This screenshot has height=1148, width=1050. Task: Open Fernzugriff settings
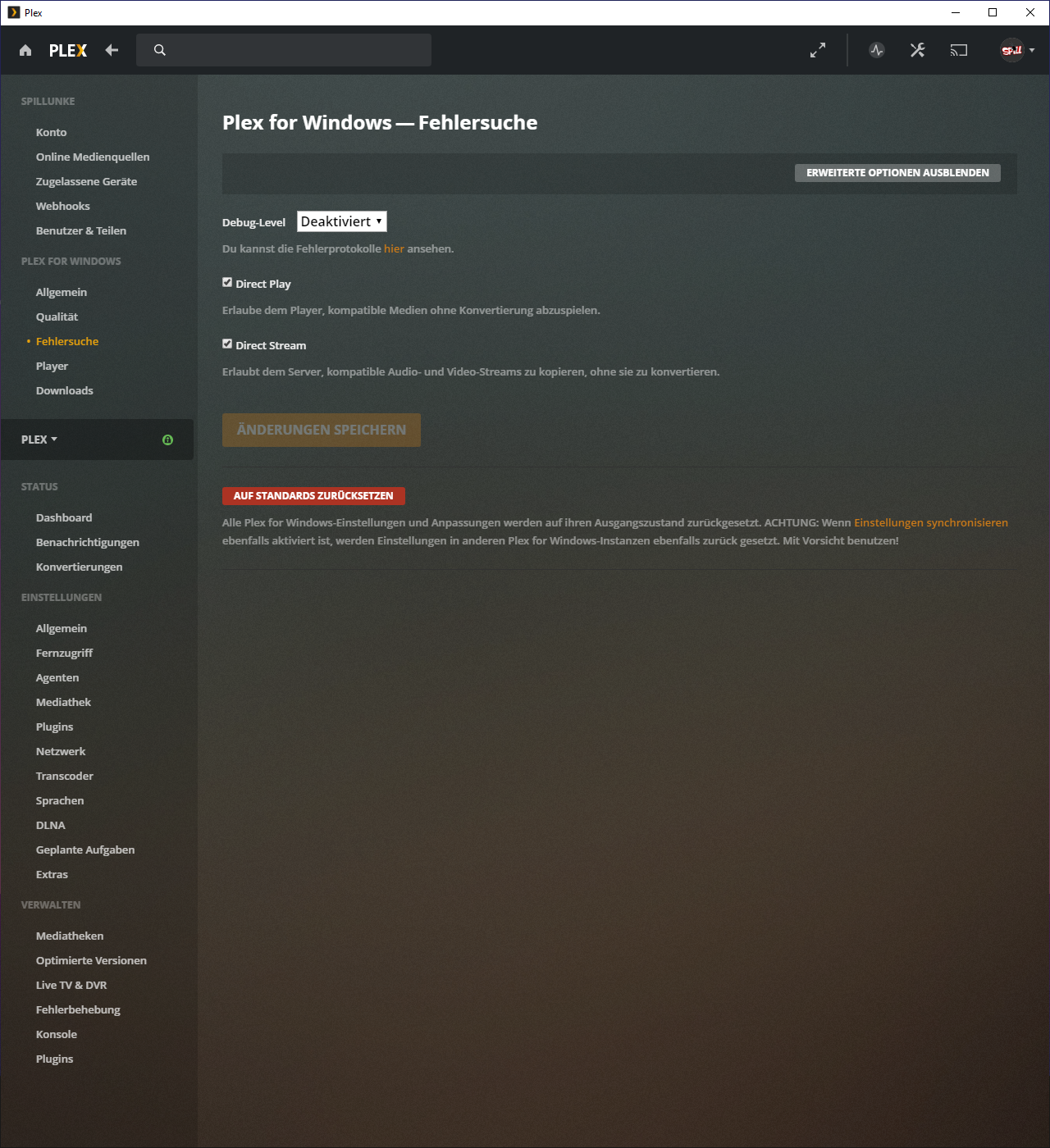[64, 653]
